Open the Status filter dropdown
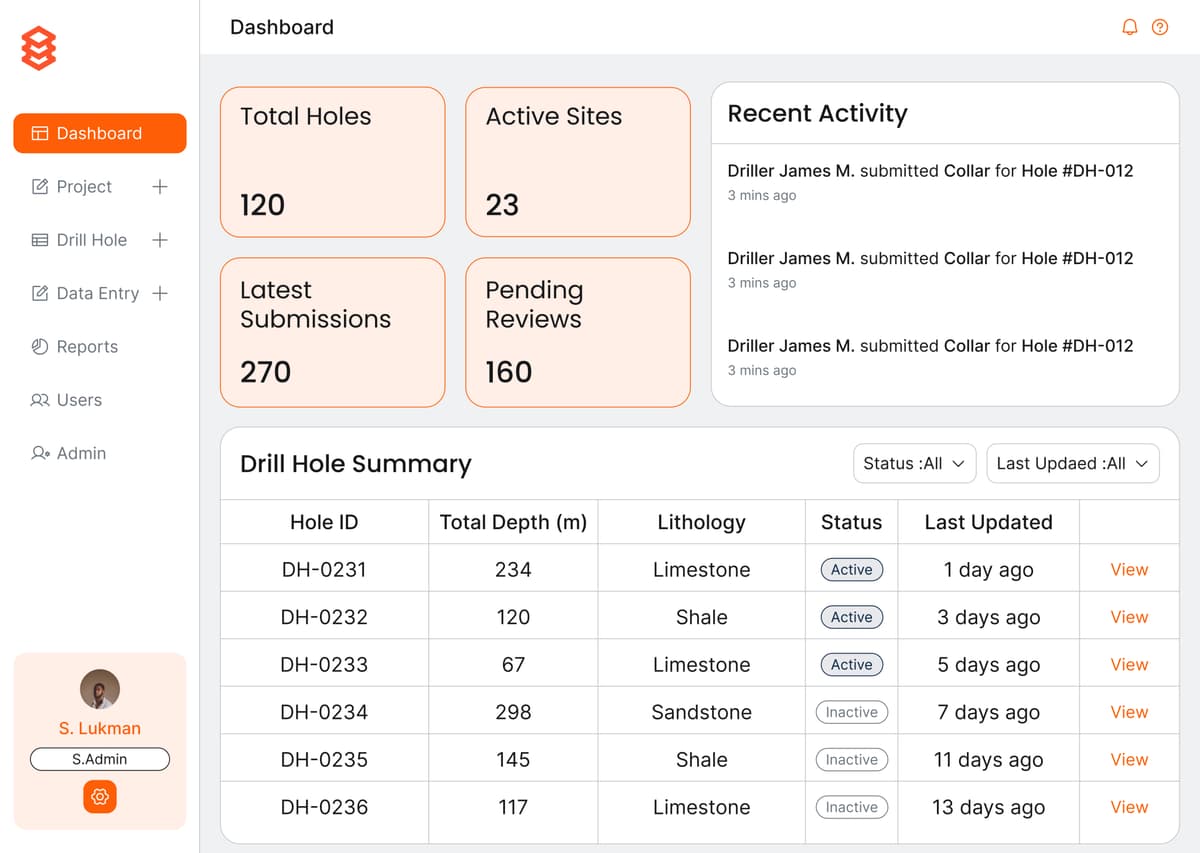1200x853 pixels. 913,463
